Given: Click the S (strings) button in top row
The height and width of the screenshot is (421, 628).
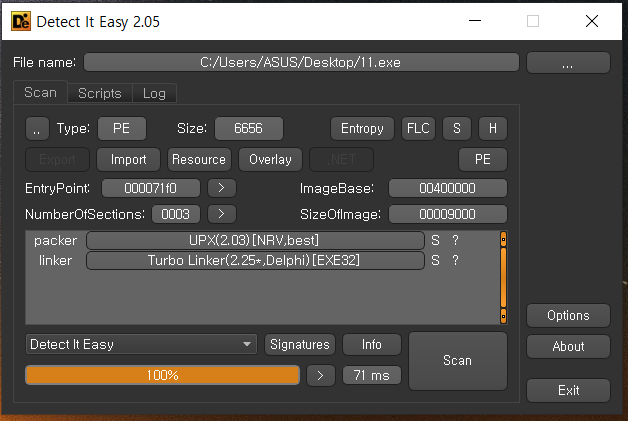Looking at the screenshot, I should click(x=457, y=129).
